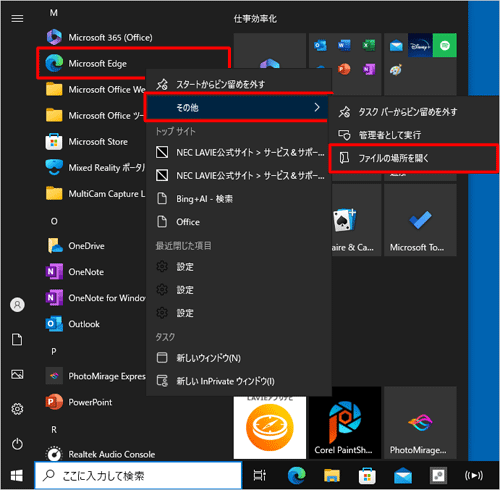Open second NEC LAVIE公式サイト top site entry
Screen dimensions: 500x490
click(239, 176)
